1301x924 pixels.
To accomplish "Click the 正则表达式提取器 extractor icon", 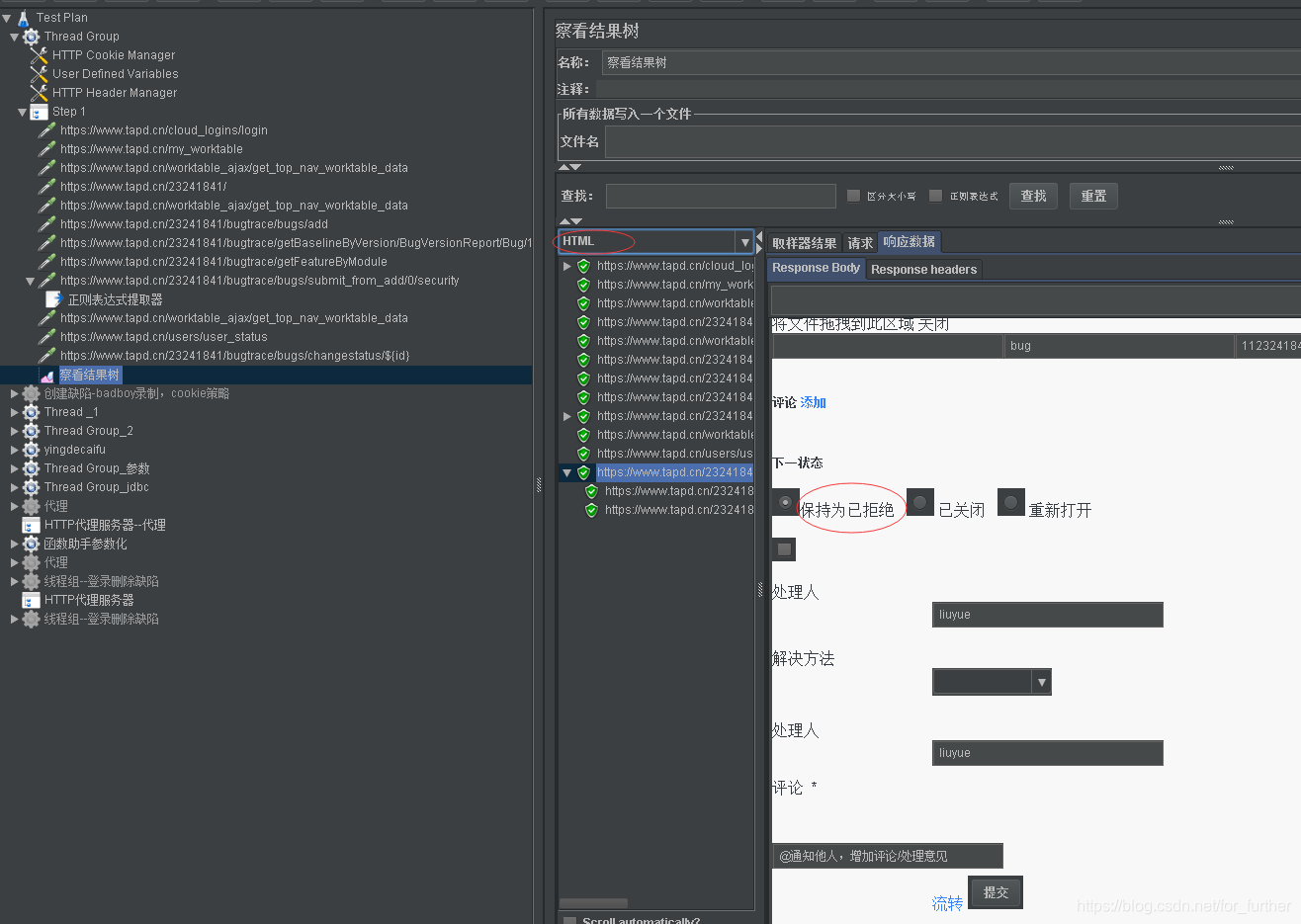I will [54, 299].
